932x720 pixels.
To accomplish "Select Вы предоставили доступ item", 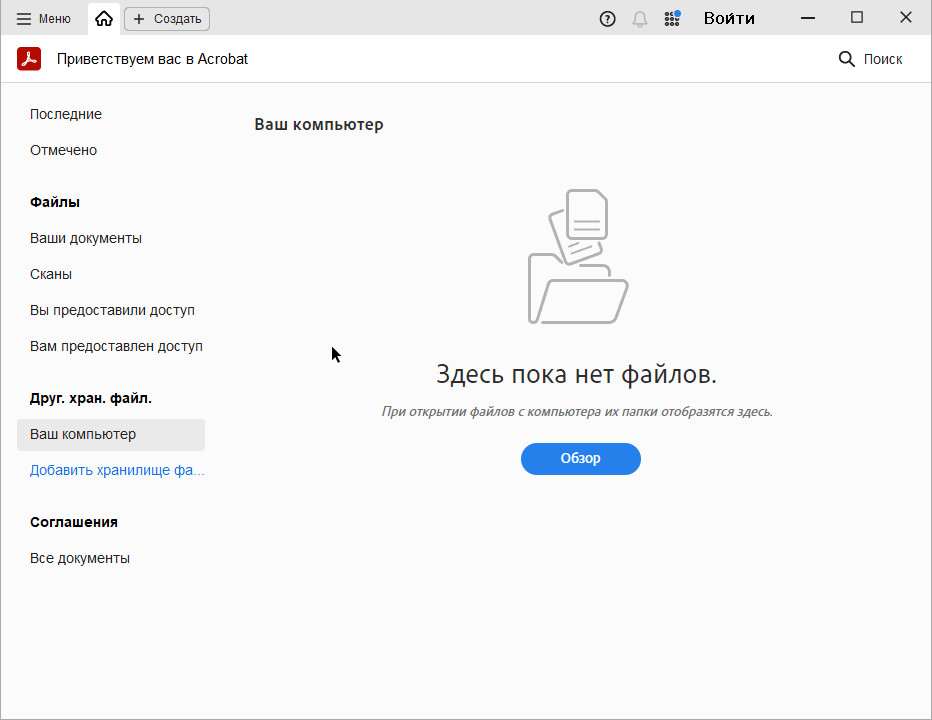I will [112, 310].
